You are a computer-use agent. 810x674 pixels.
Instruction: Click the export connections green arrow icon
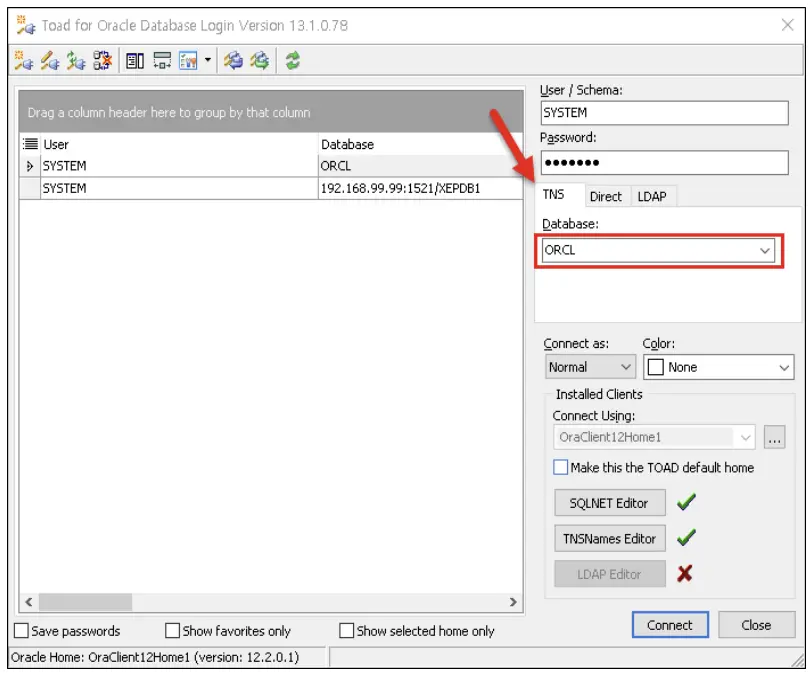(259, 61)
